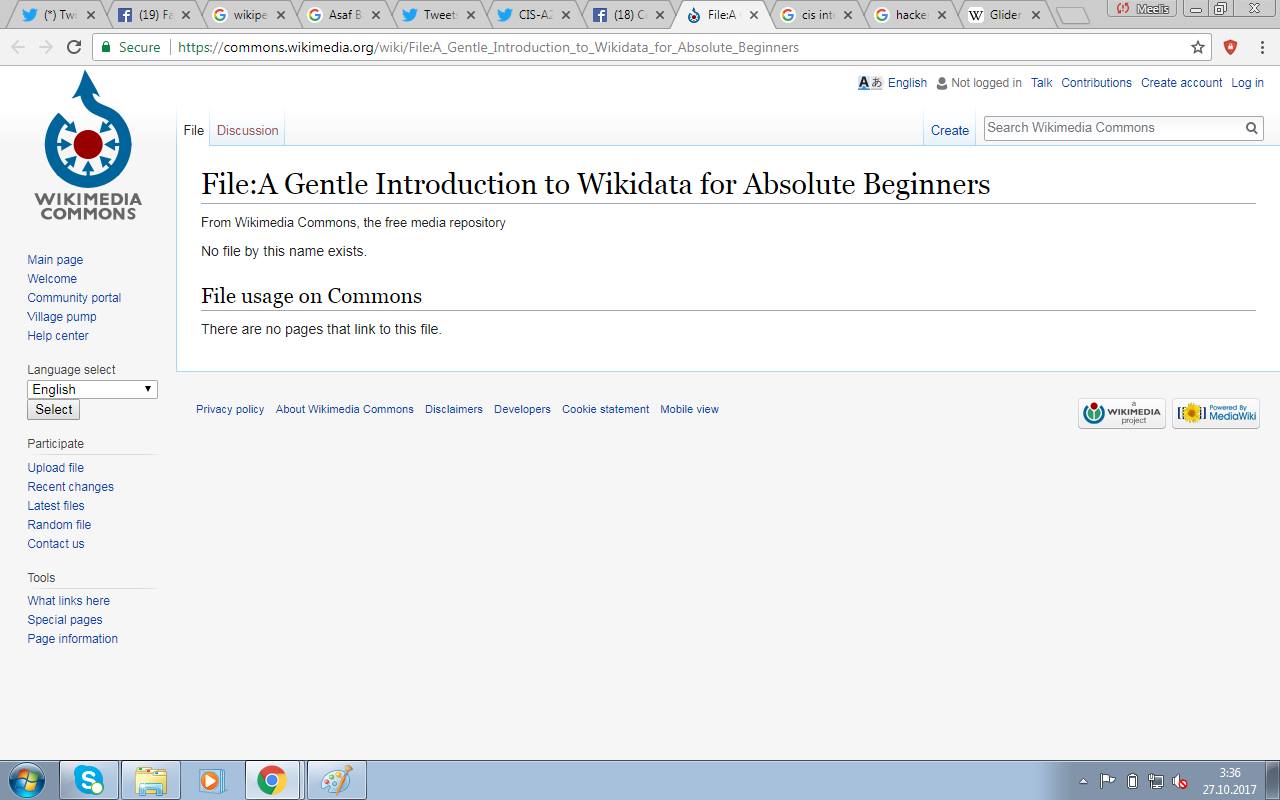Click the green Secure padlock icon
Image resolution: width=1280 pixels, height=800 pixels.
pyautogui.click(x=106, y=47)
